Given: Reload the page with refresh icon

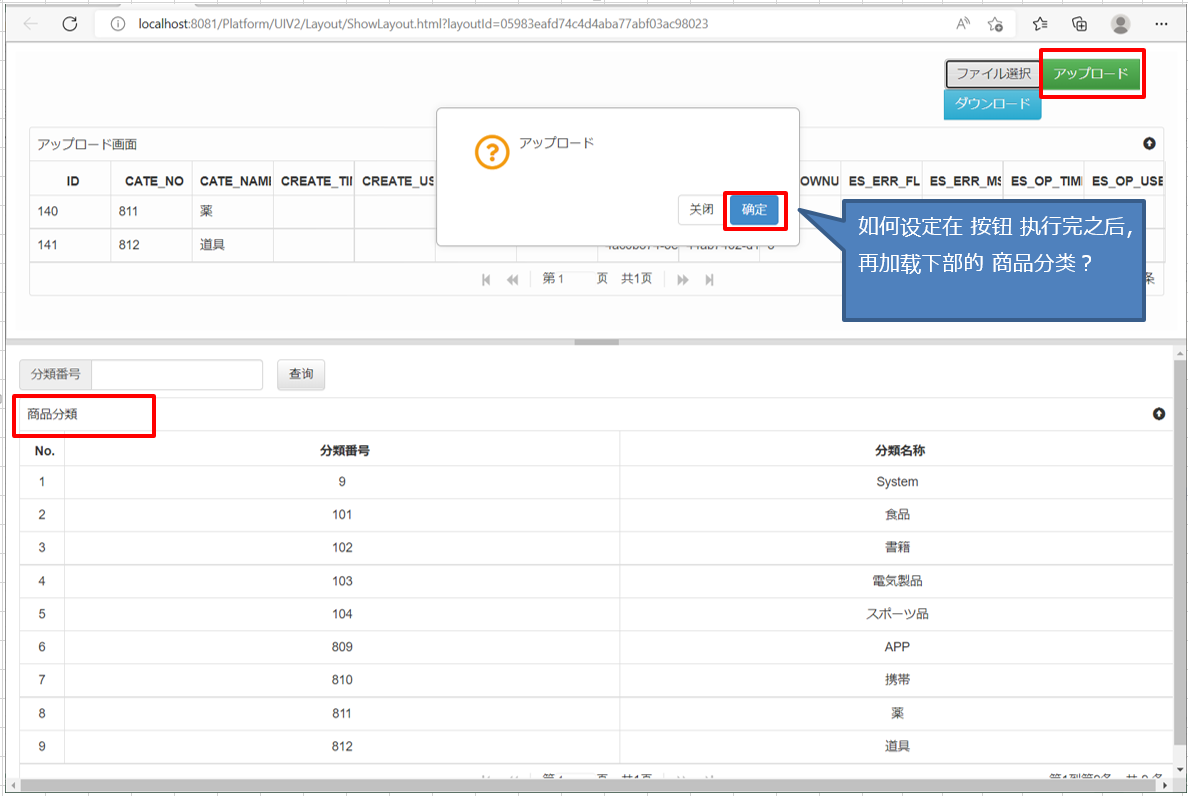Looking at the screenshot, I should [70, 24].
